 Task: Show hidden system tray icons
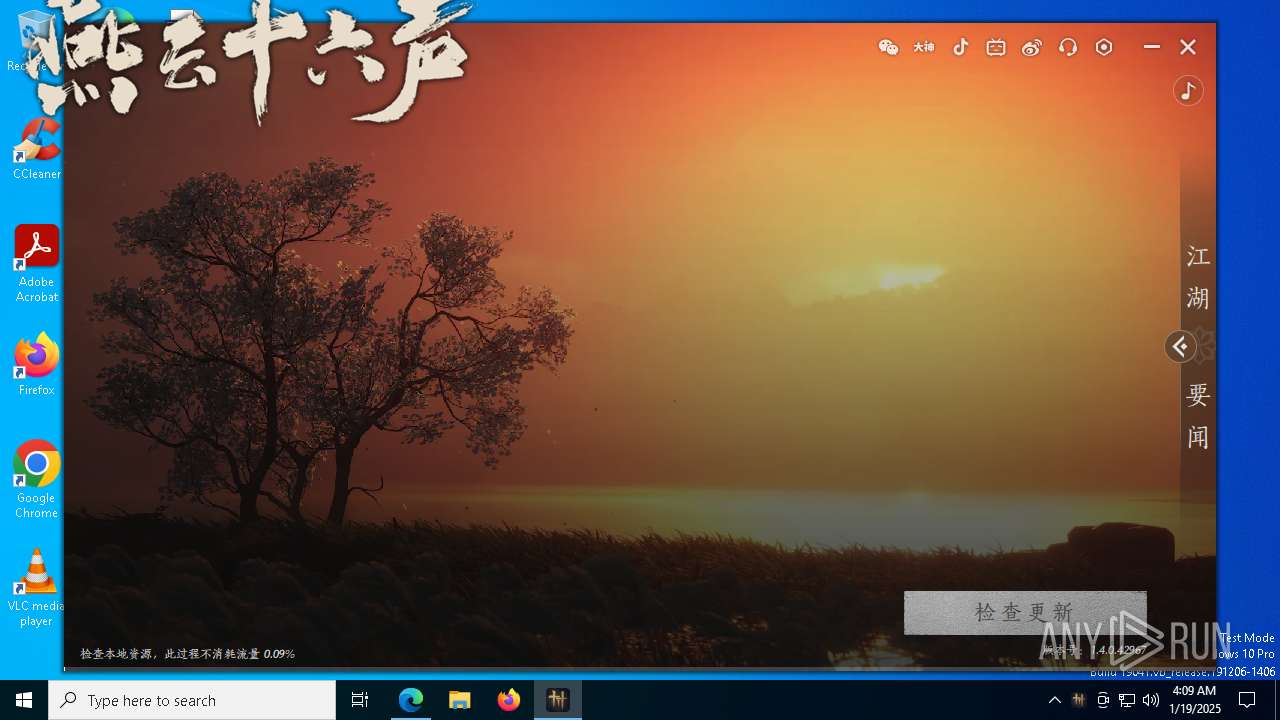pyautogui.click(x=1054, y=700)
